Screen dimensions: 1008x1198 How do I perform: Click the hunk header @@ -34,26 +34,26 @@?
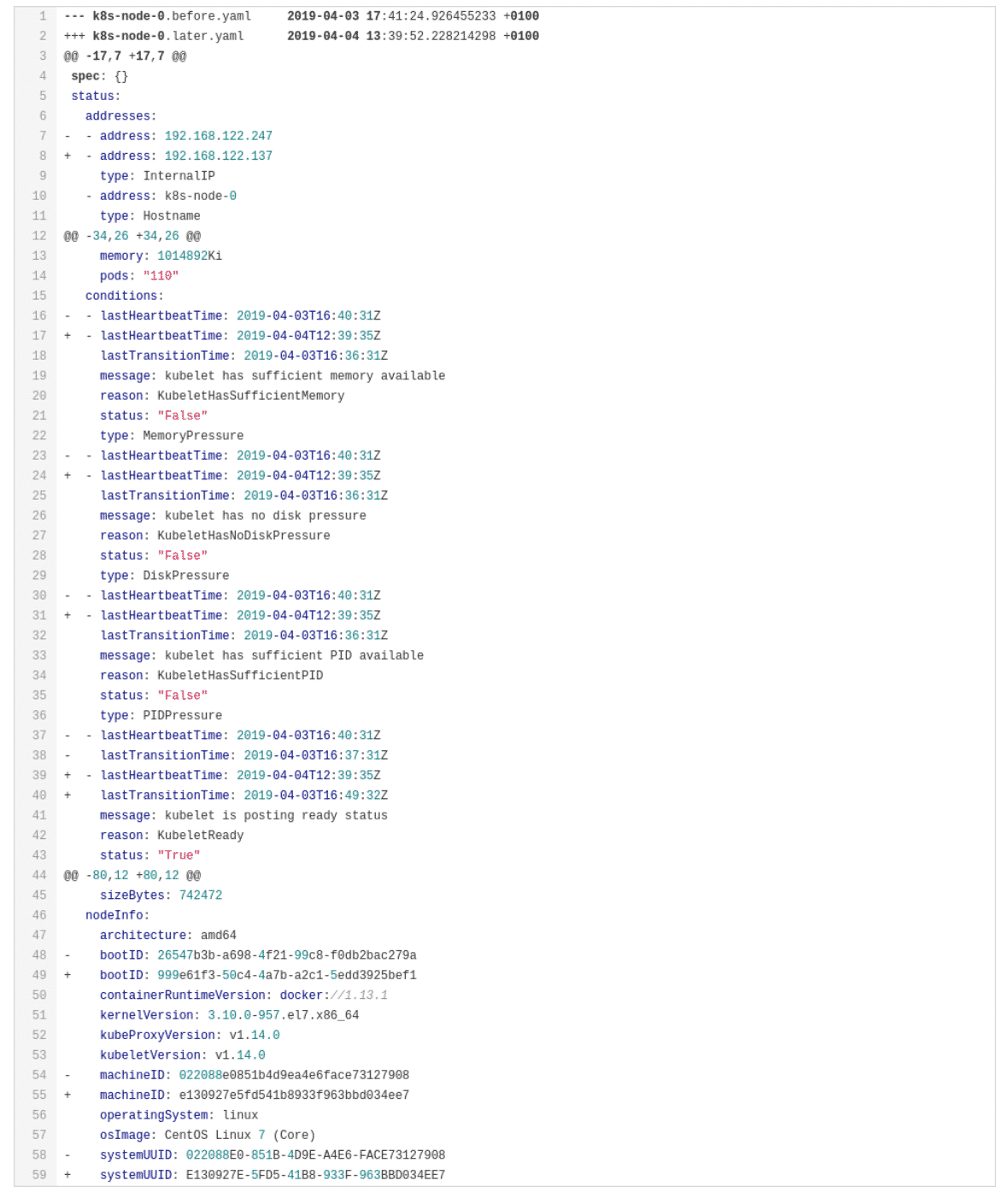pyautogui.click(x=132, y=236)
